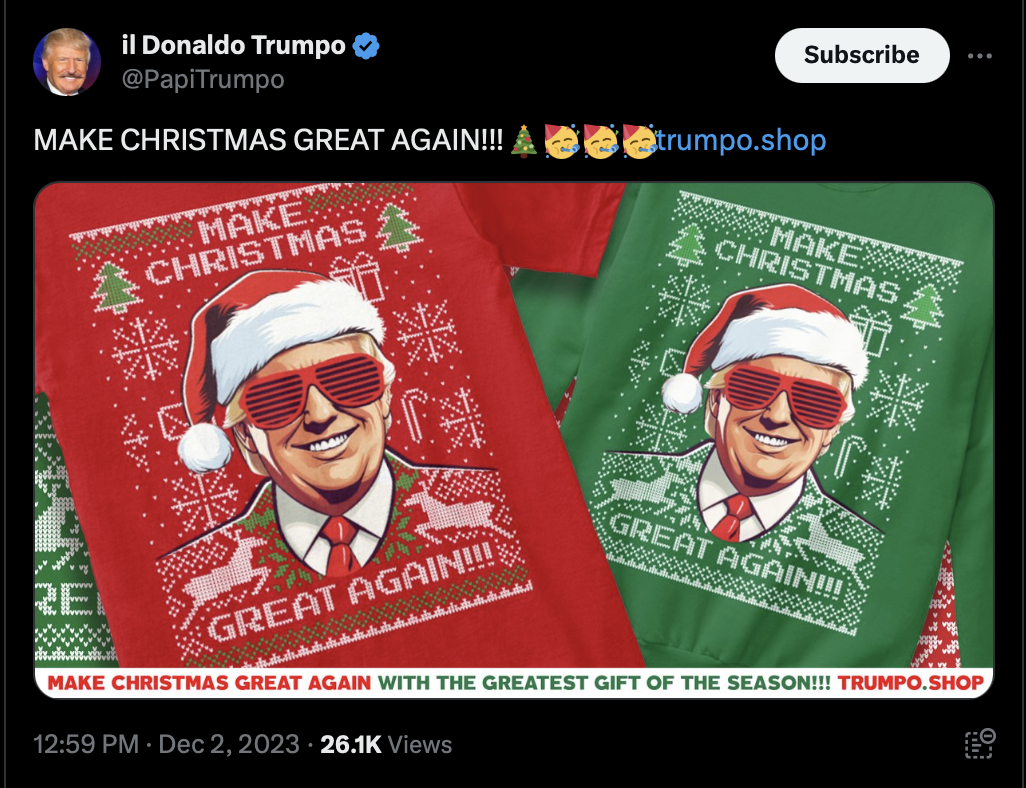
Task: Click the first party face emoji
Action: (x=561, y=141)
